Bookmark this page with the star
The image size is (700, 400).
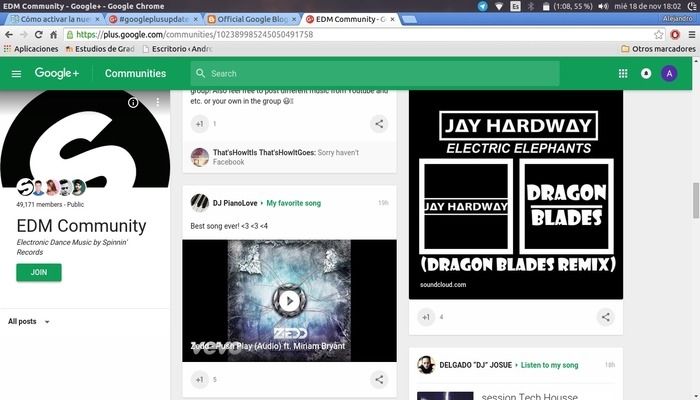point(658,34)
